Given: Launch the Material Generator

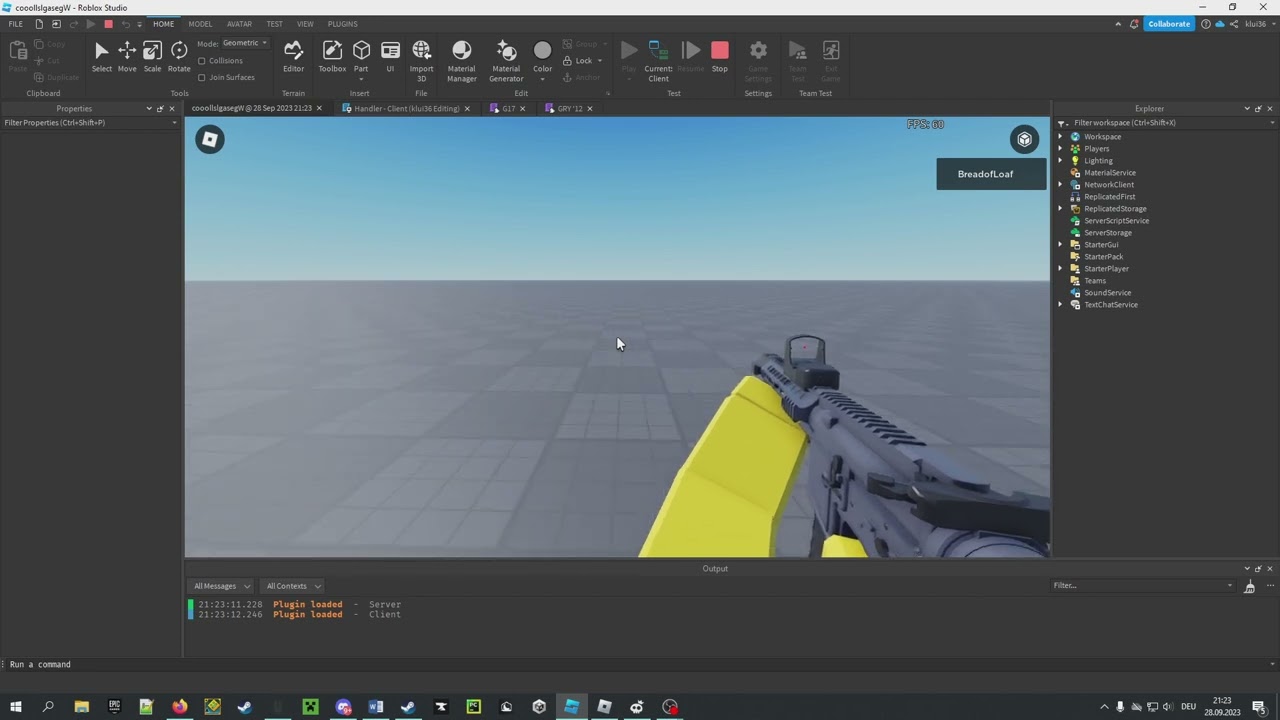Looking at the screenshot, I should (506, 61).
